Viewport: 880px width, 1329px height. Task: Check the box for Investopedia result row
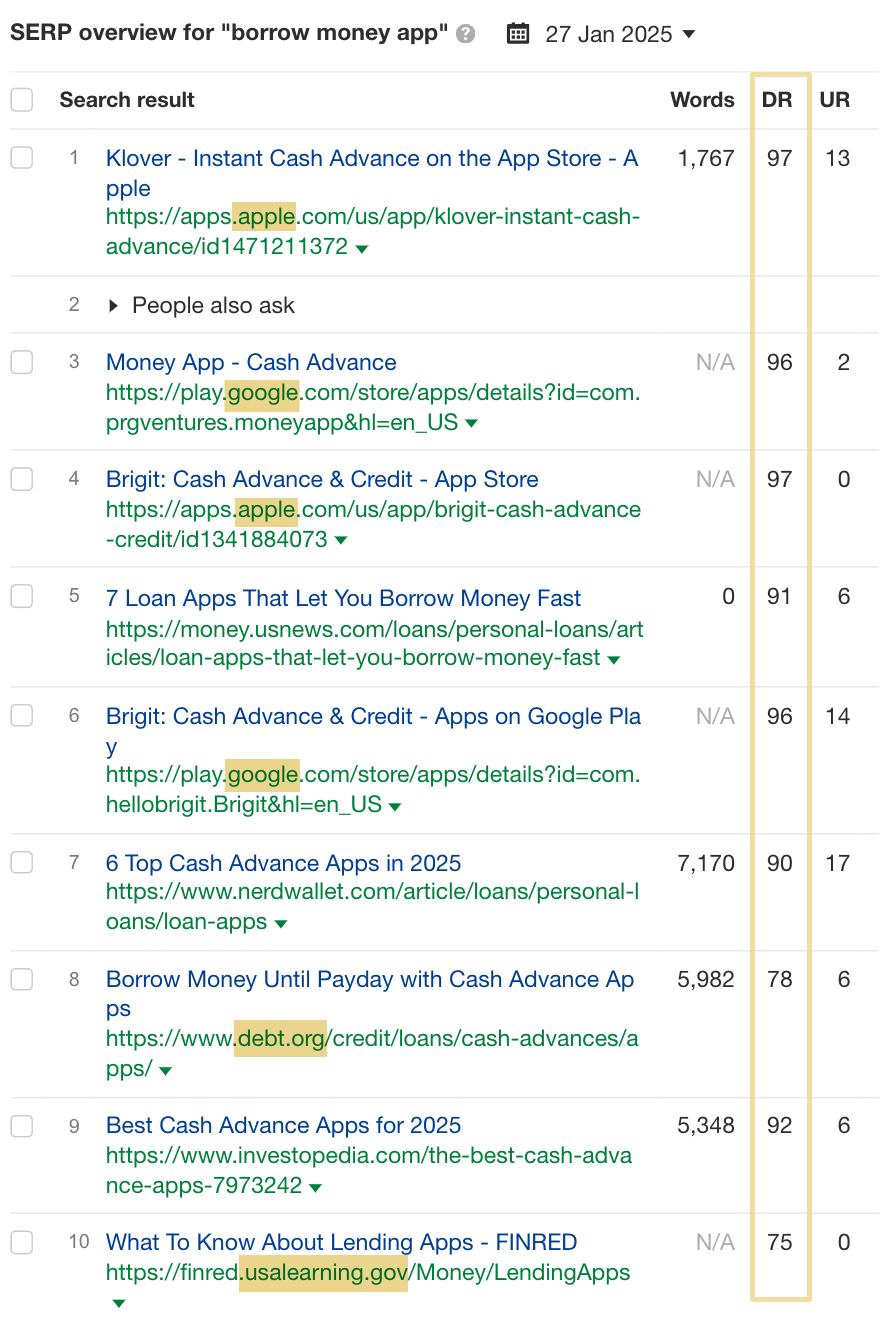click(21, 1125)
